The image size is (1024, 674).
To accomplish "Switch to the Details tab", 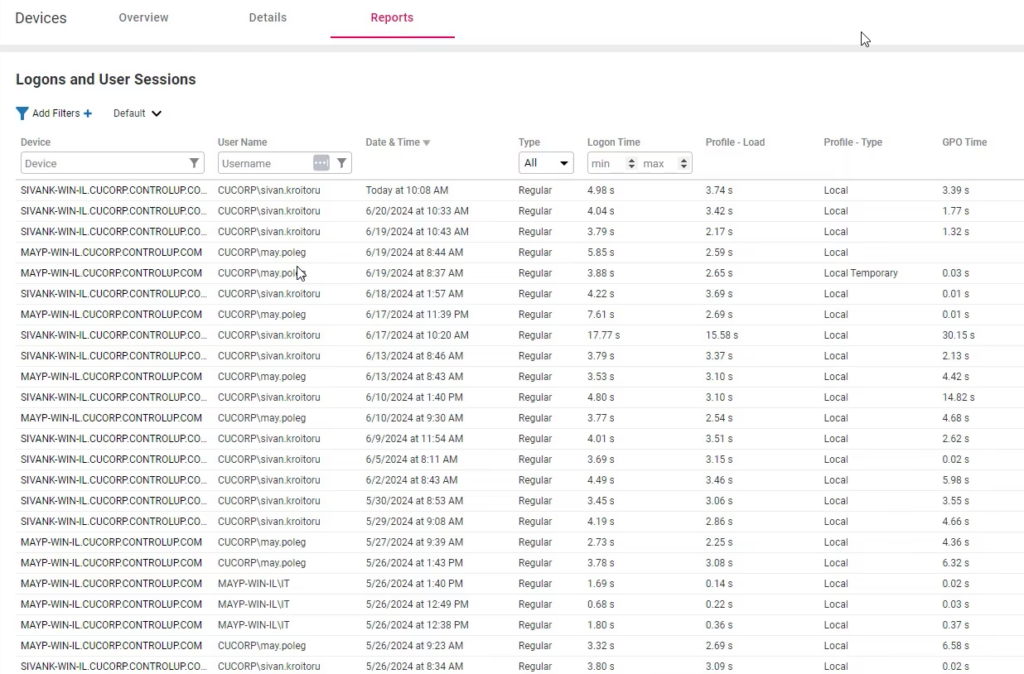I will click(x=267, y=18).
